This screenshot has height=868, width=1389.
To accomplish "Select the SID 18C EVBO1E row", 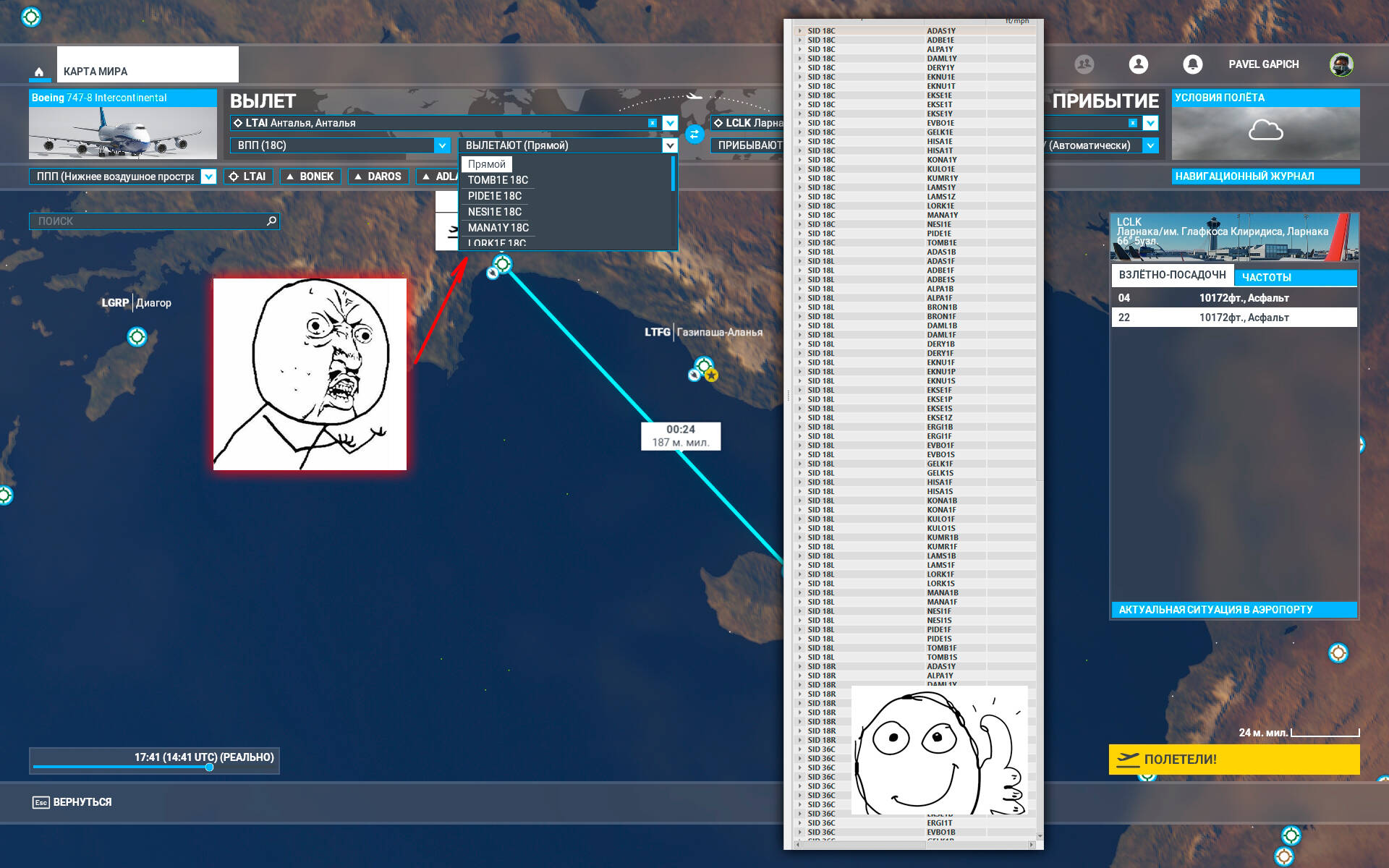I will 915,123.
